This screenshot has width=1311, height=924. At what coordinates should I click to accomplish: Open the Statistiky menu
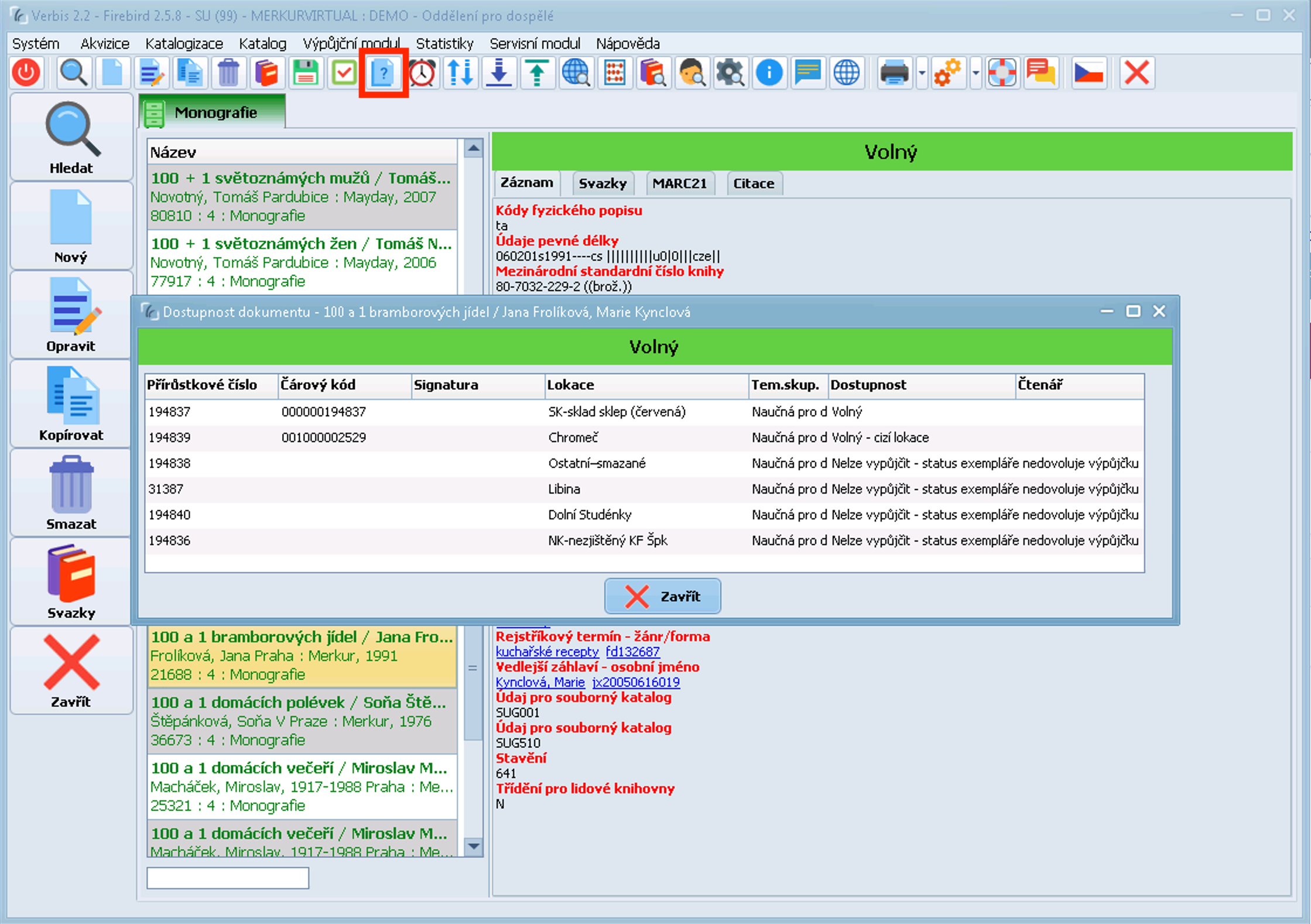(444, 43)
